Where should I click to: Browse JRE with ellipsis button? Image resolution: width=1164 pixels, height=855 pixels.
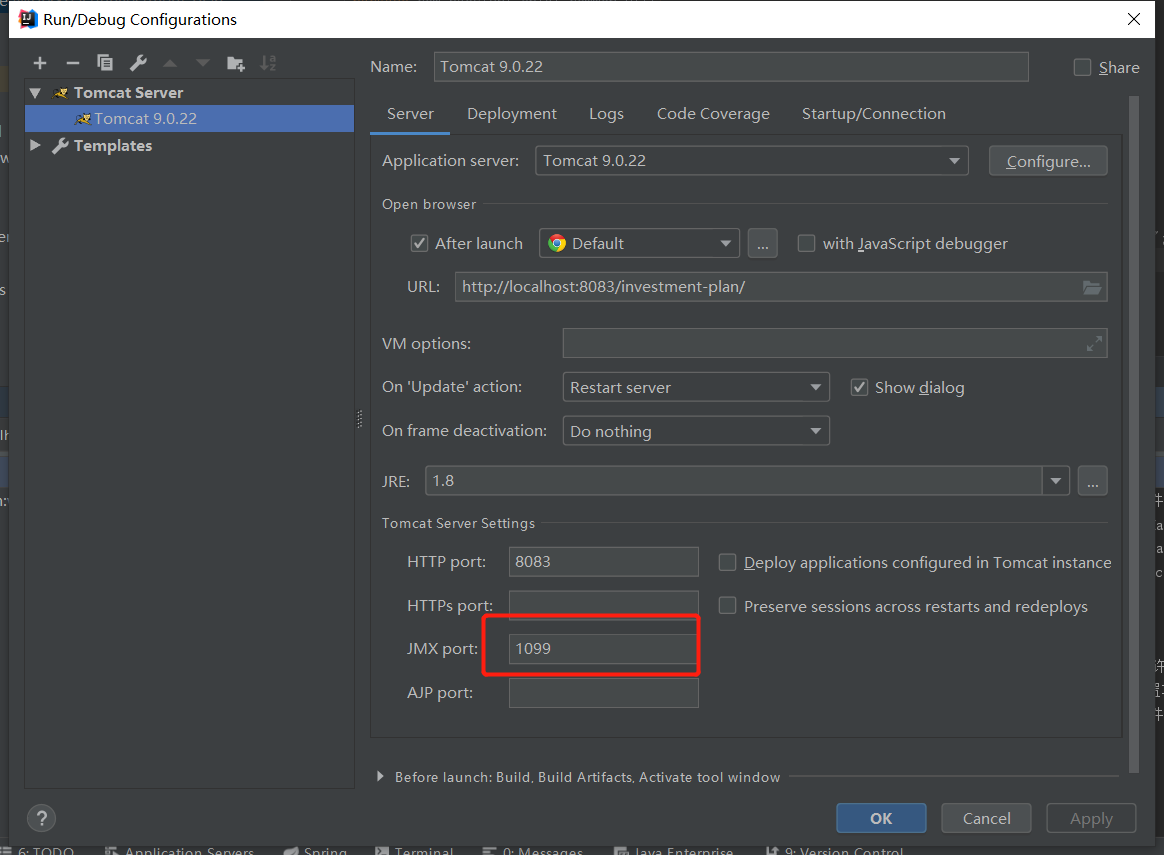(x=1092, y=481)
